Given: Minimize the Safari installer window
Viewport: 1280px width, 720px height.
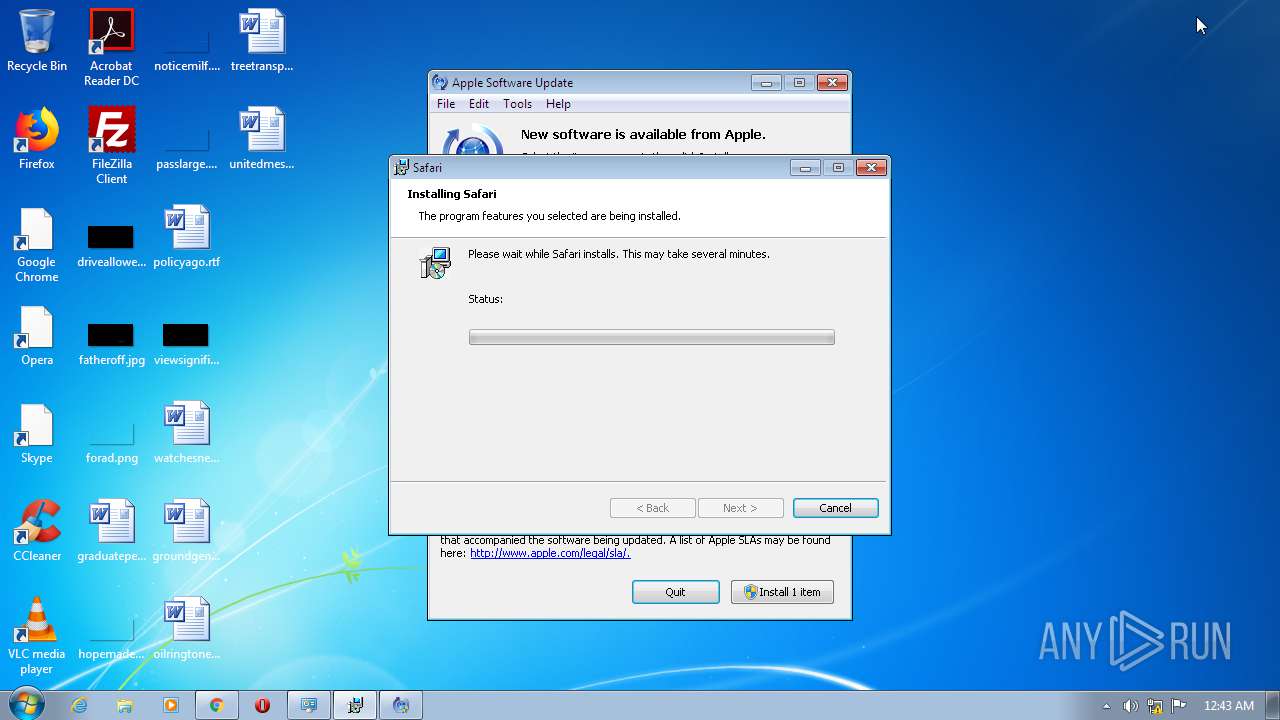Looking at the screenshot, I should [x=805, y=168].
